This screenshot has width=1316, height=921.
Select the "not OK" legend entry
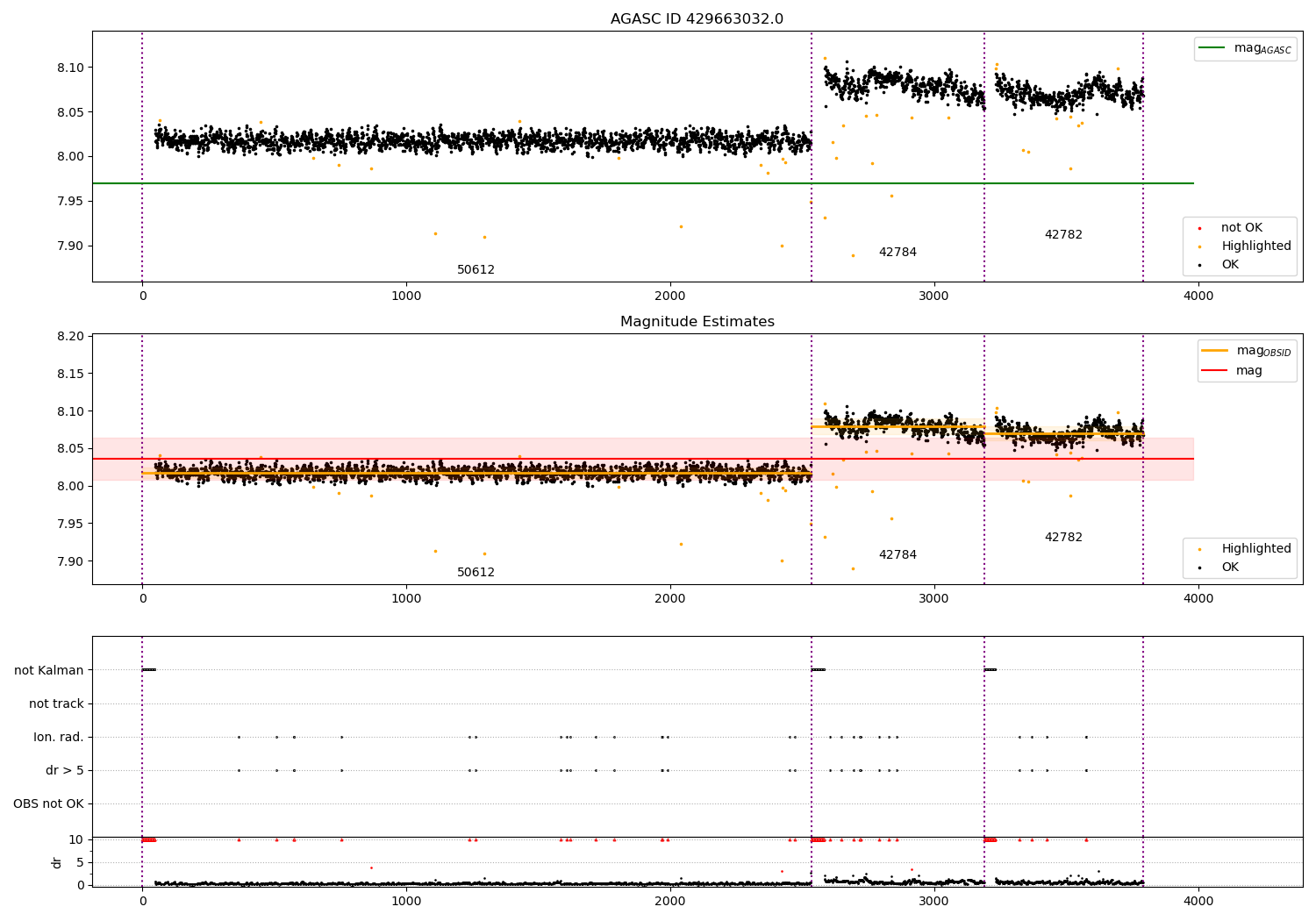[1241, 228]
